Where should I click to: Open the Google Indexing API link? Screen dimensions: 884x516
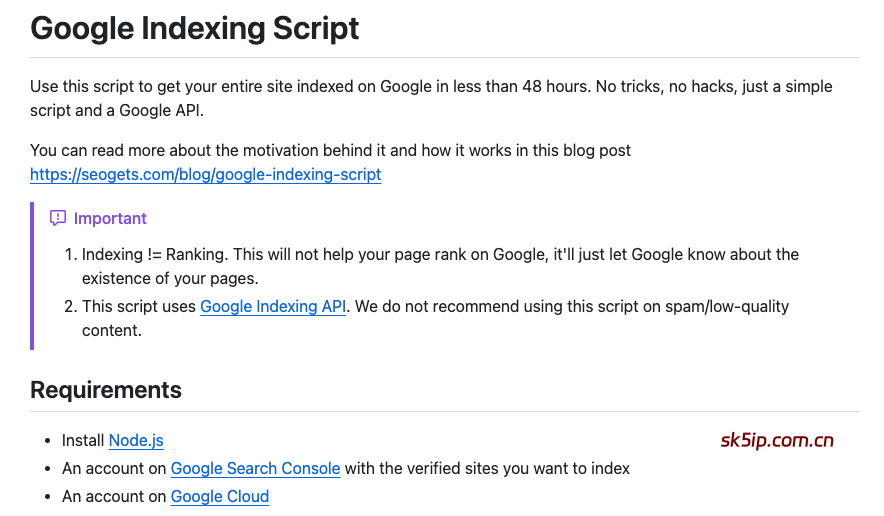click(x=273, y=307)
